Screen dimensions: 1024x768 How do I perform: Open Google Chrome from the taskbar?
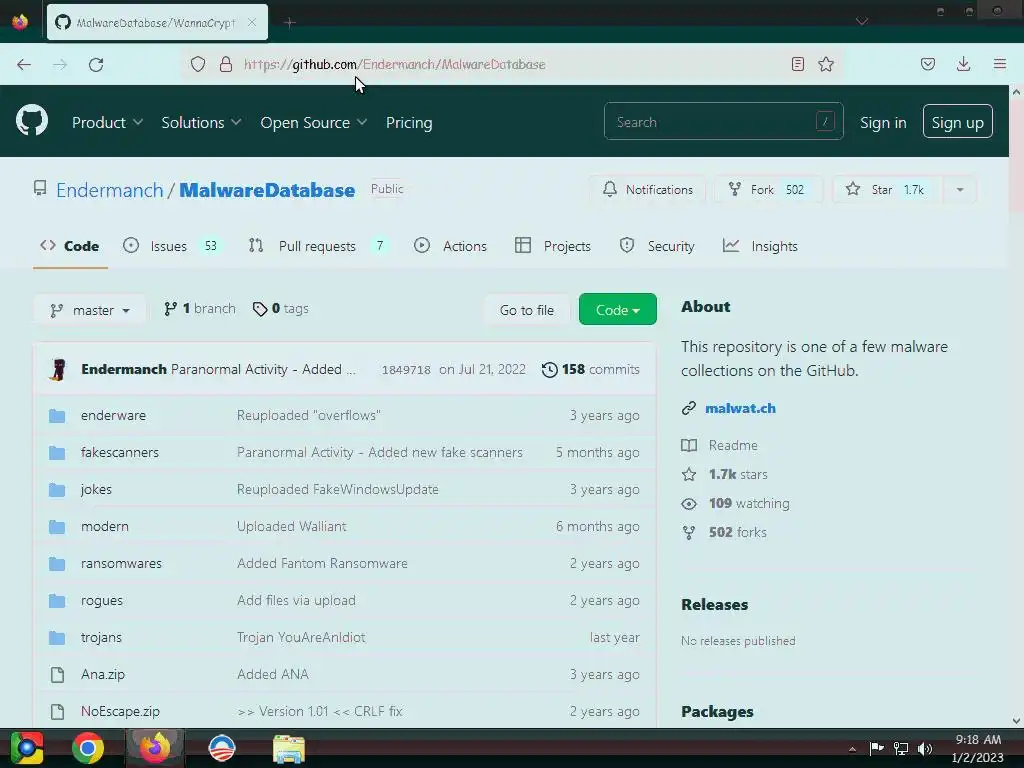pyautogui.click(x=88, y=748)
